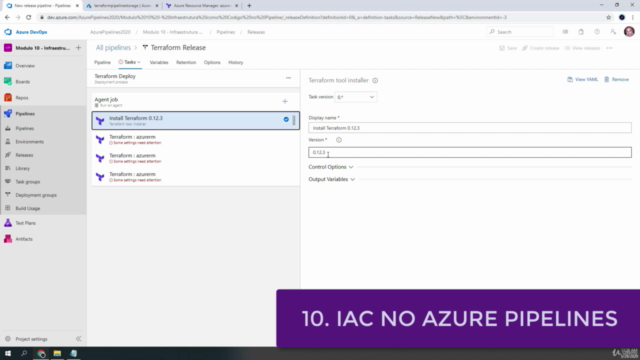Screen dimensions: 640x360
Task: Open Repos in the sidebar
Action: click(22, 98)
